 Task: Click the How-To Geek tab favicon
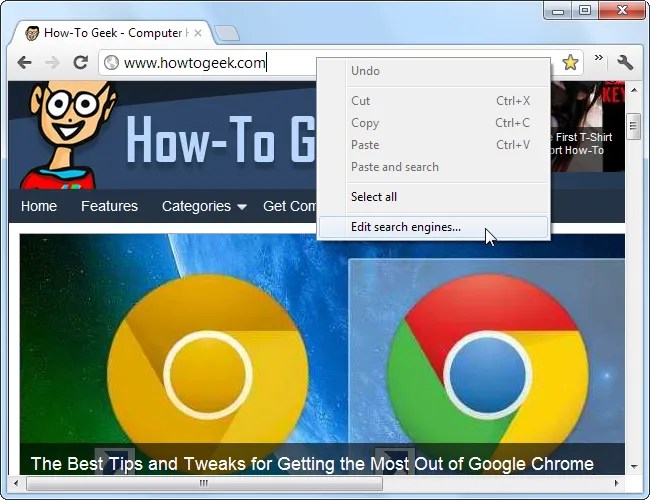(x=32, y=33)
